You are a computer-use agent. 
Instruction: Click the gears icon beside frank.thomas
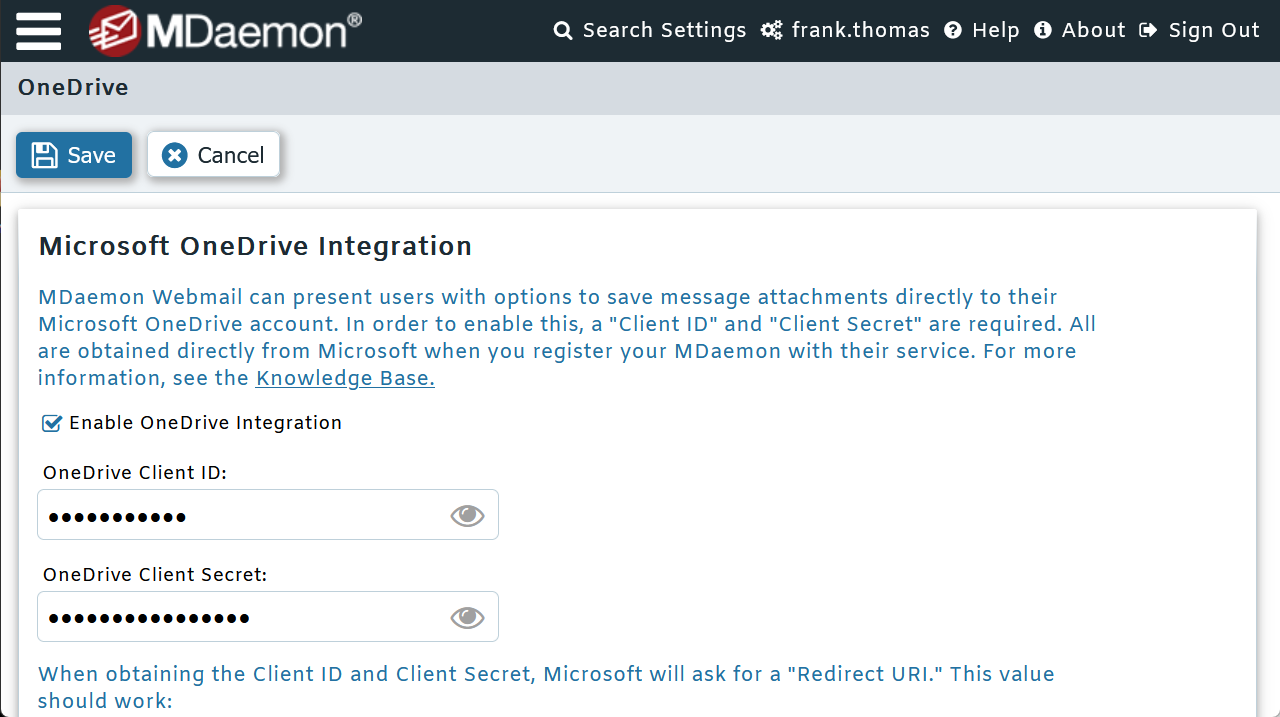pos(771,30)
